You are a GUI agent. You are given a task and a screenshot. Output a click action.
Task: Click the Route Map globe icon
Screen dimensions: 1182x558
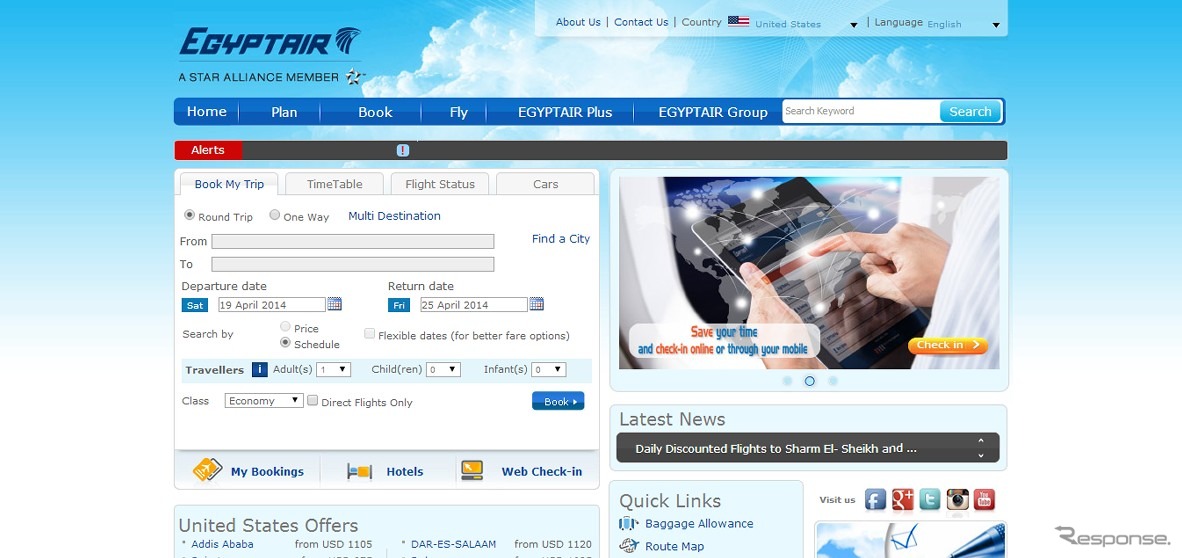(629, 546)
